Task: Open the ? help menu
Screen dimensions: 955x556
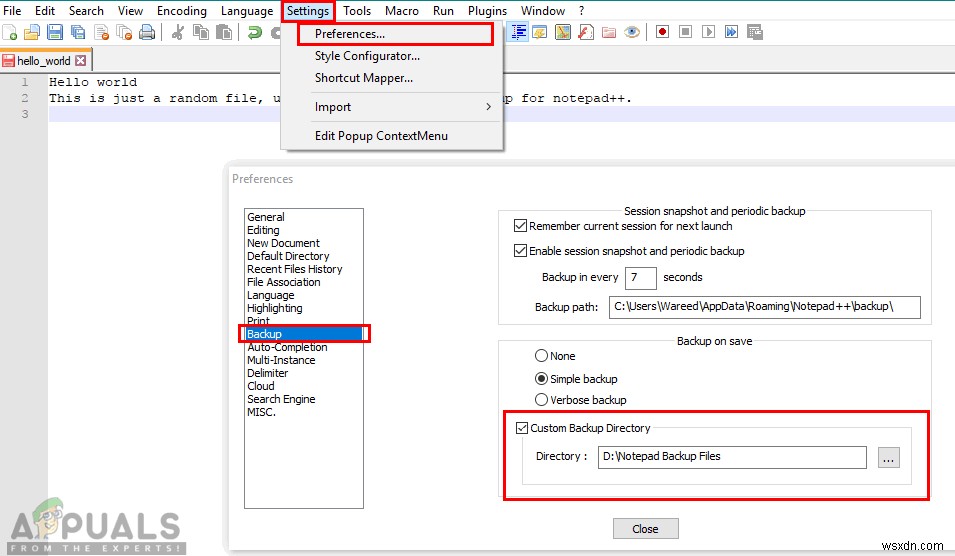Action: click(x=581, y=11)
